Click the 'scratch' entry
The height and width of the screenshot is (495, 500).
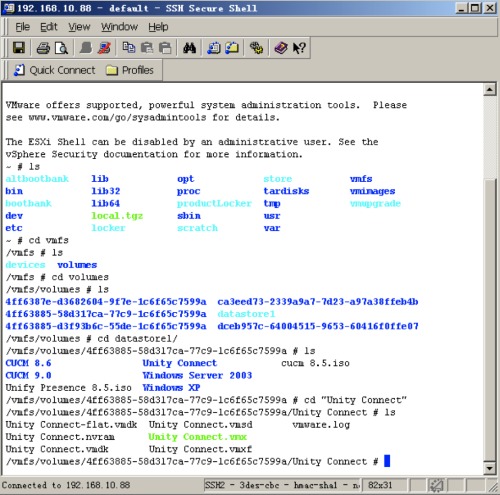197,228
